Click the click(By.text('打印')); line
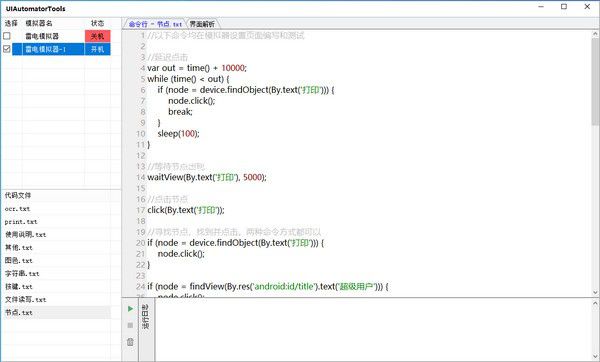The width and height of the screenshot is (600, 362). click(186, 210)
